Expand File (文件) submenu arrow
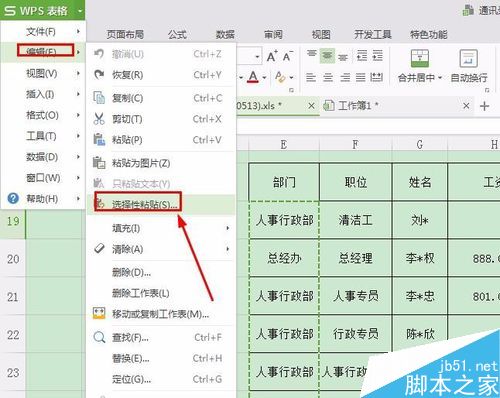Screen dimensions: 500x398 pyautogui.click(x=78, y=31)
